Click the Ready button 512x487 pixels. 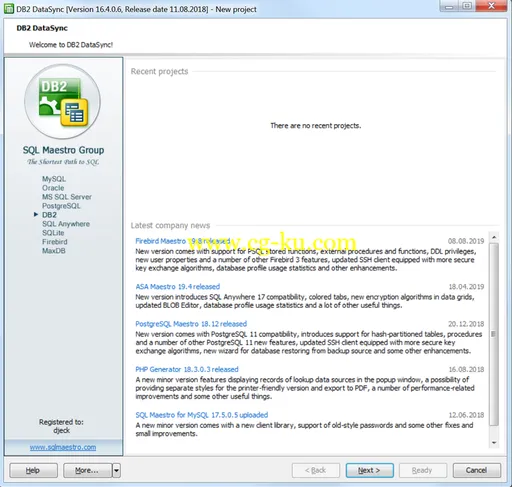(x=423, y=470)
